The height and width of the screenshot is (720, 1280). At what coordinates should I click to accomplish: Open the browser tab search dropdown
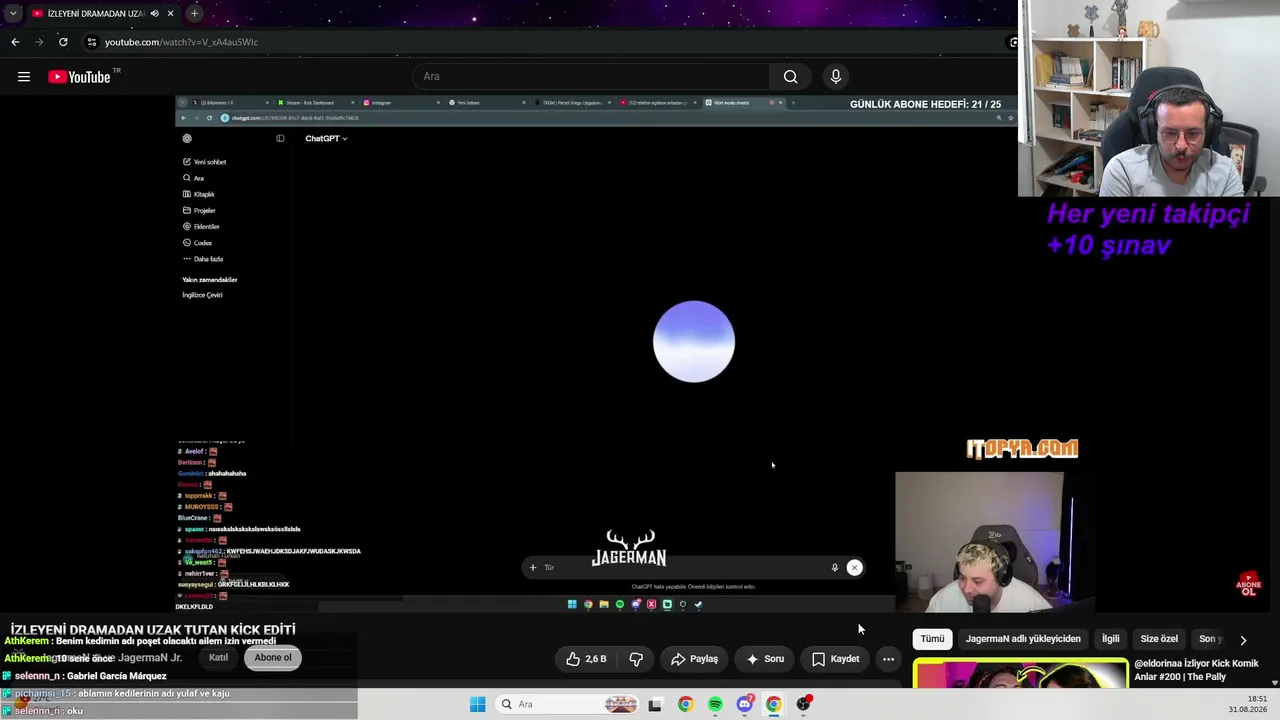coord(13,14)
